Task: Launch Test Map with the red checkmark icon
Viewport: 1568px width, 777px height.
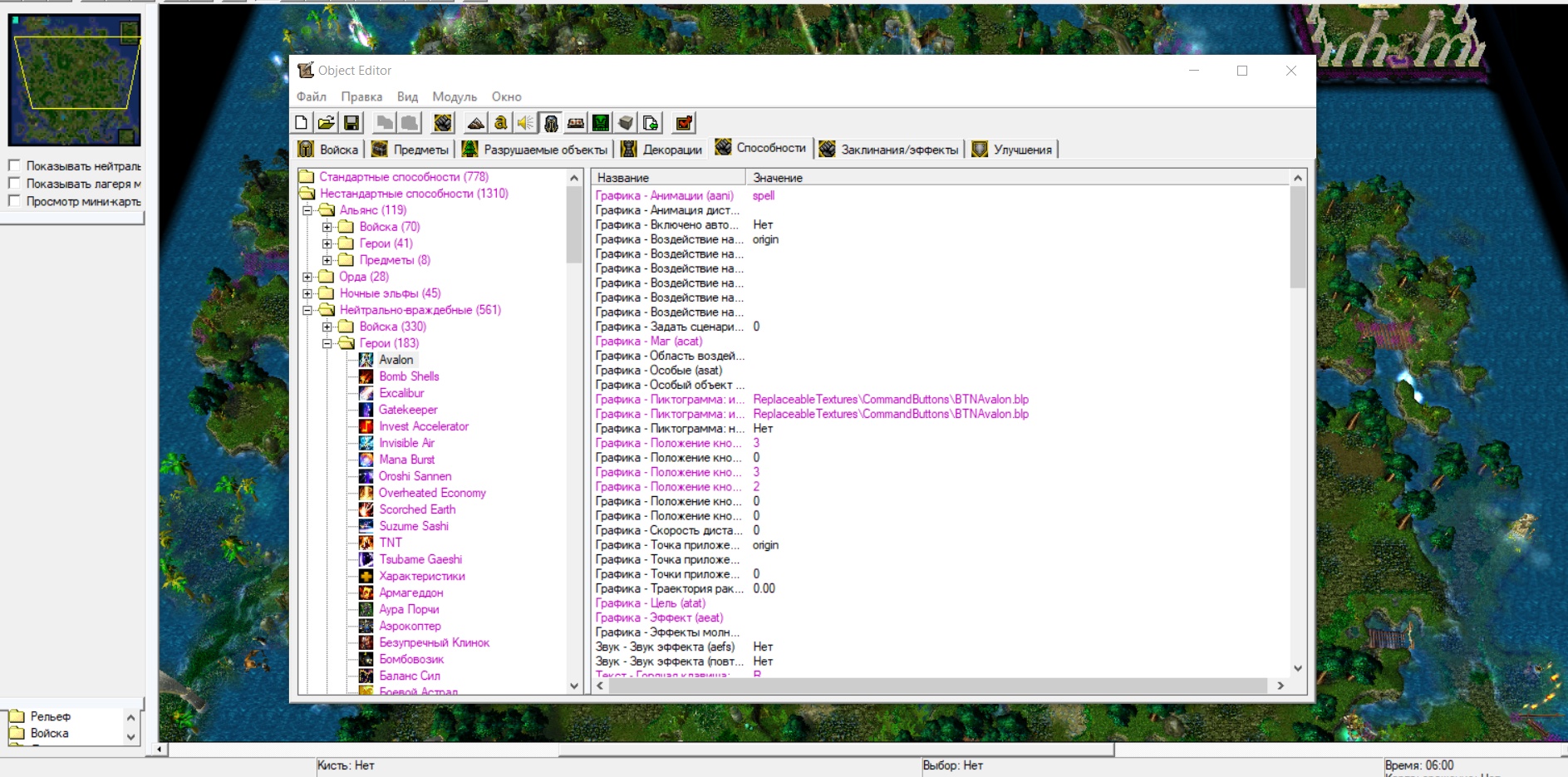Action: pos(684,123)
